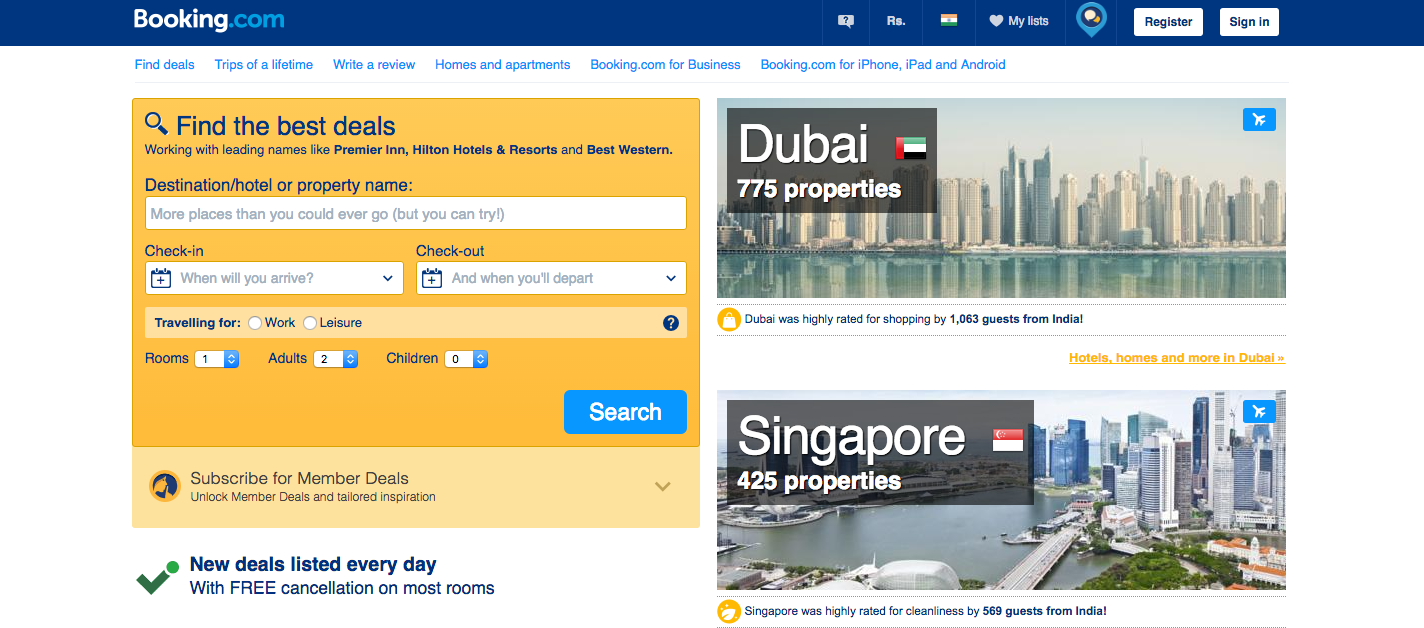Open Homes and apartments
This screenshot has height=628, width=1424.
(x=503, y=65)
